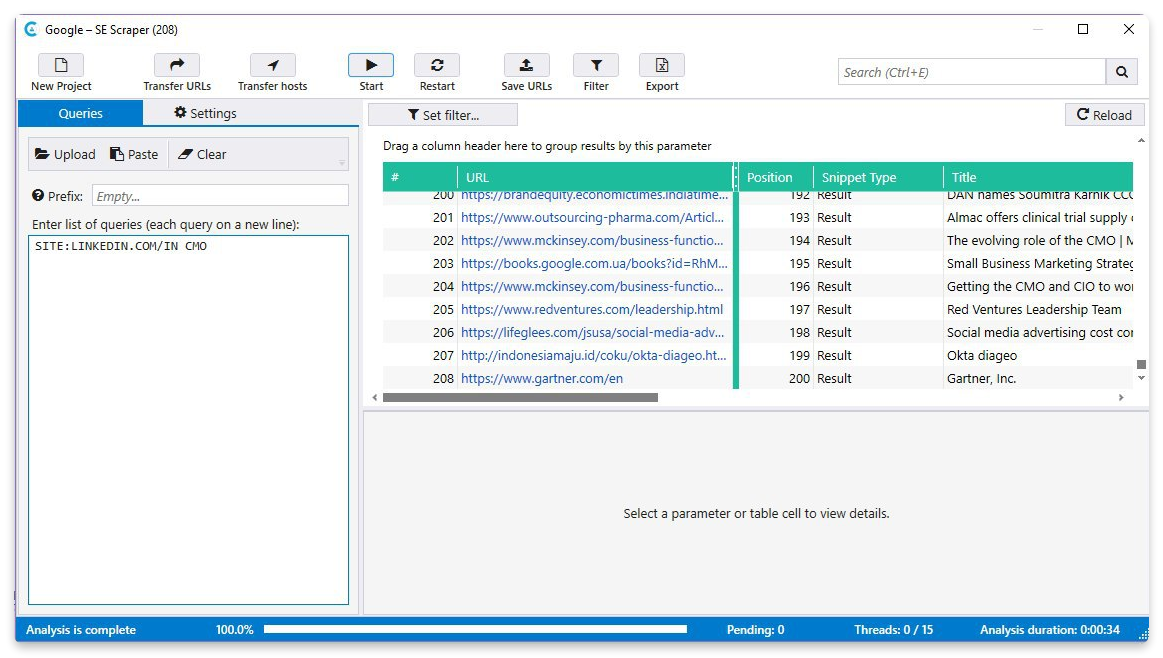Paste queries from clipboard
Screen dimensions: 1163x658
[x=134, y=154]
